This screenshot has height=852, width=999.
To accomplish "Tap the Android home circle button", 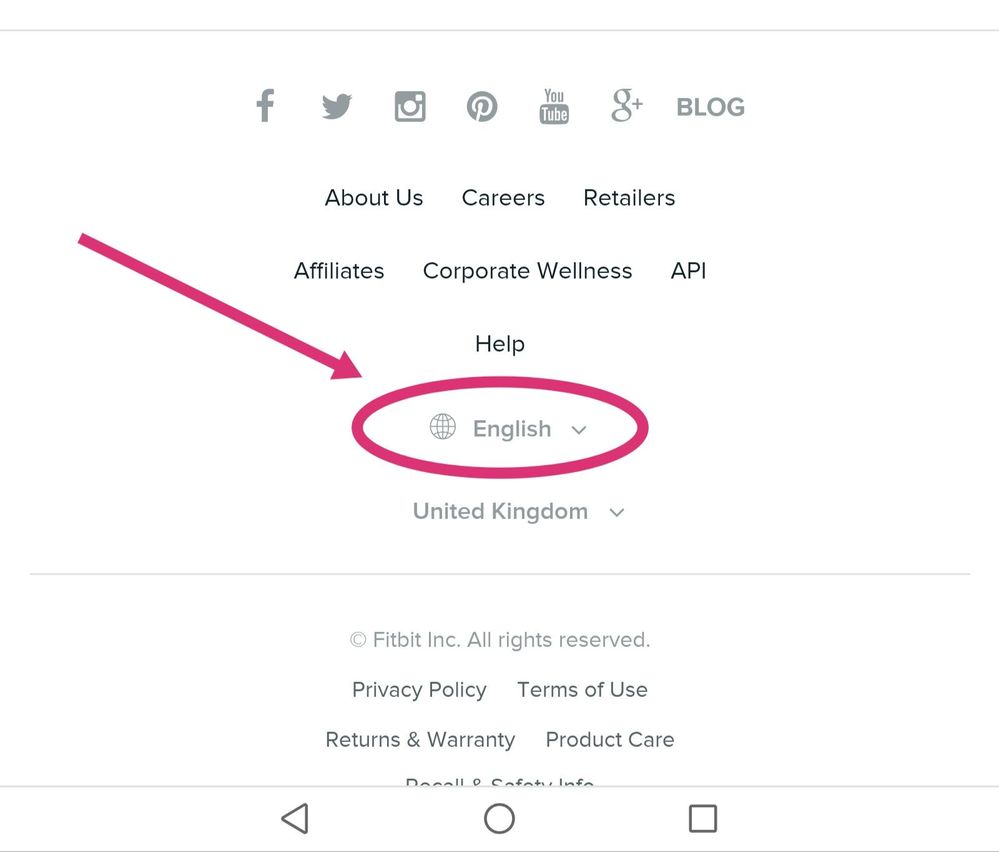I will point(500,818).
